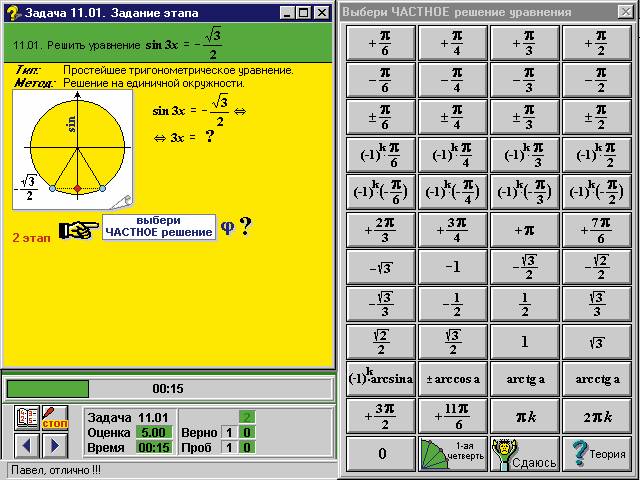Choose the '(-1)^k·π/3' answer
The image size is (640, 480).
click(x=524, y=155)
